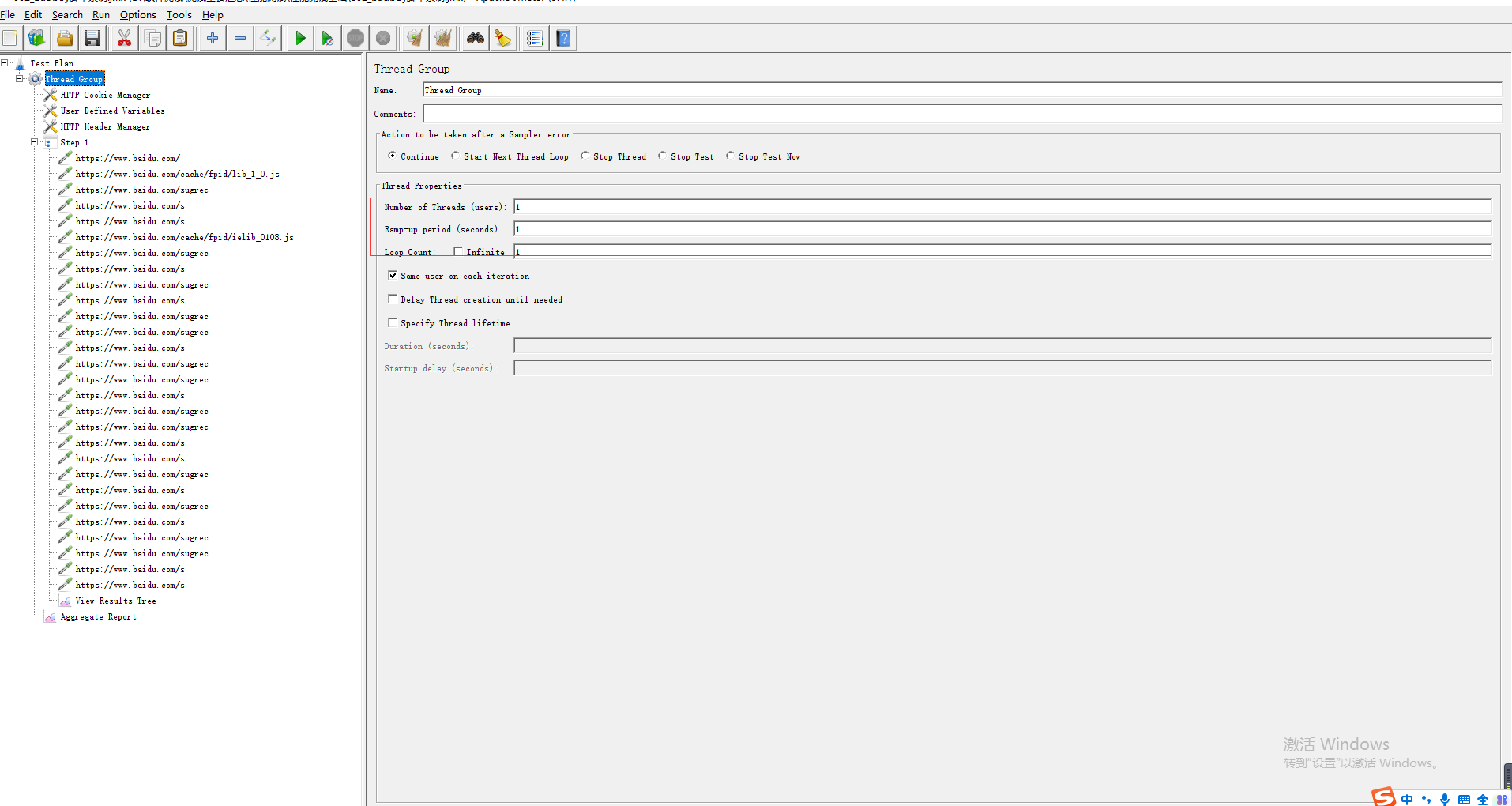Click the Sogou input method logo
This screenshot has width=1512, height=806.
(x=1383, y=797)
